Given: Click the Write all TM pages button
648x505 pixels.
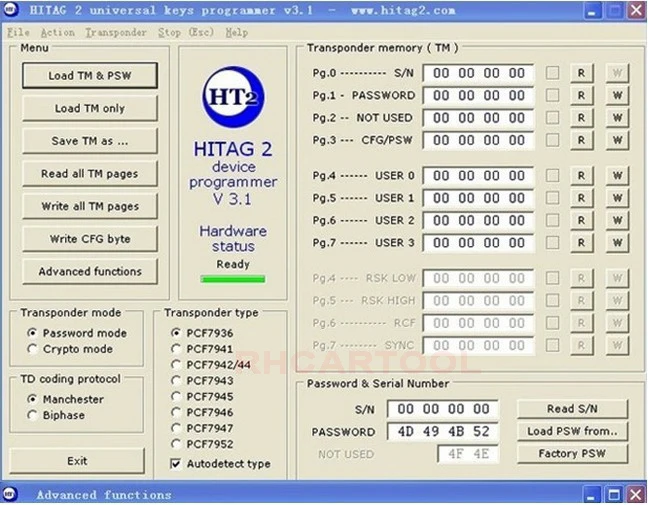Looking at the screenshot, I should pyautogui.click(x=90, y=206).
